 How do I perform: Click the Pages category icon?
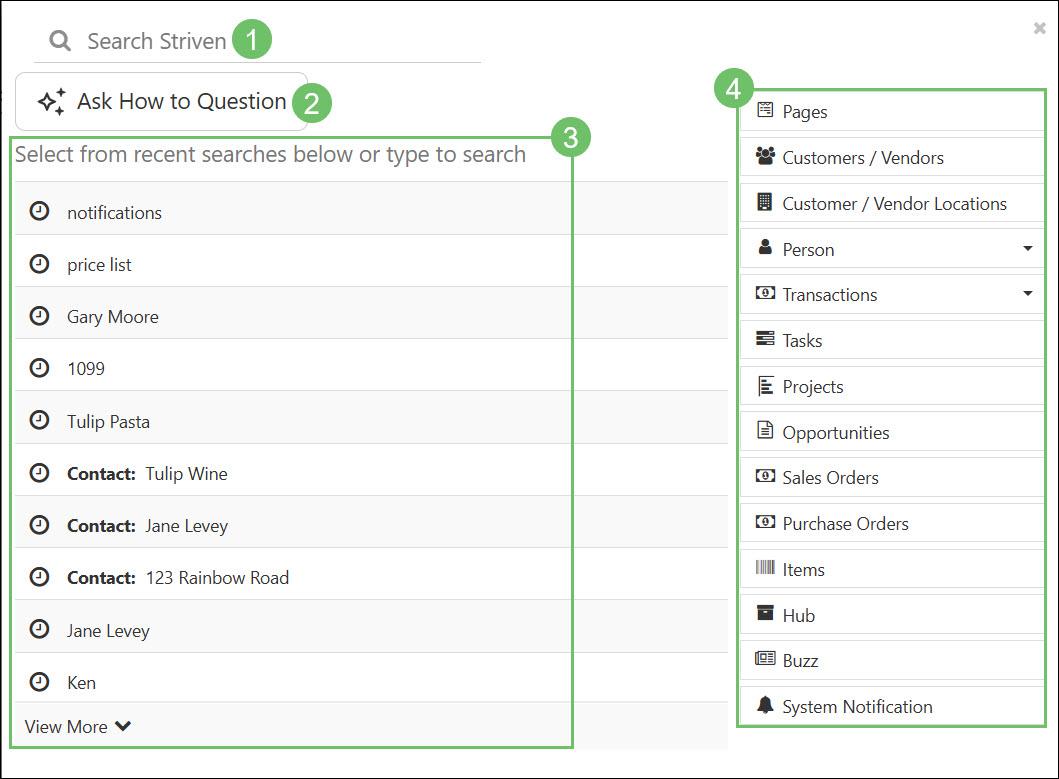765,109
